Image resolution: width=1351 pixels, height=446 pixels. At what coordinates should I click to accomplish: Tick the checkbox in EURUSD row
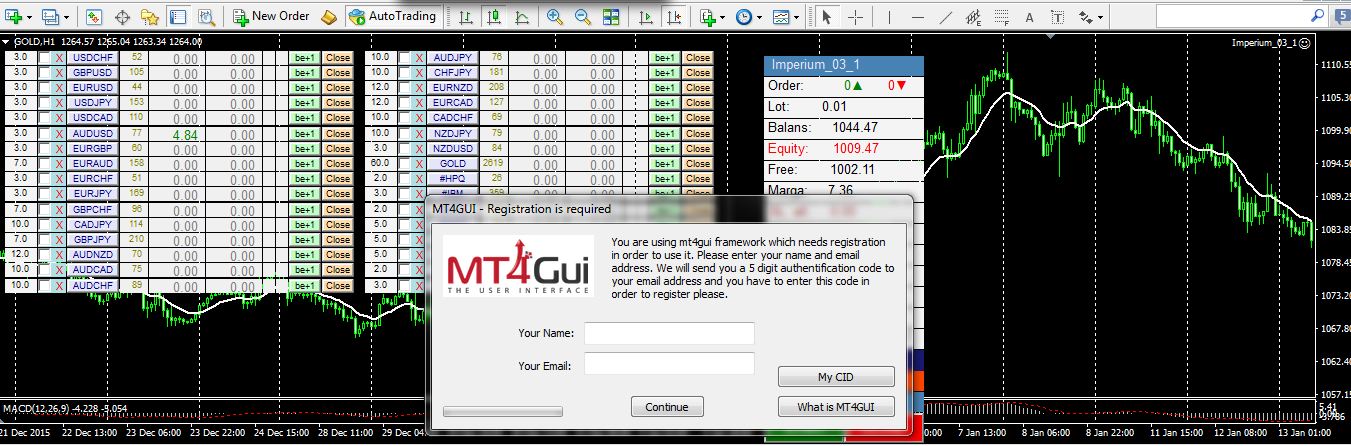coord(44,88)
